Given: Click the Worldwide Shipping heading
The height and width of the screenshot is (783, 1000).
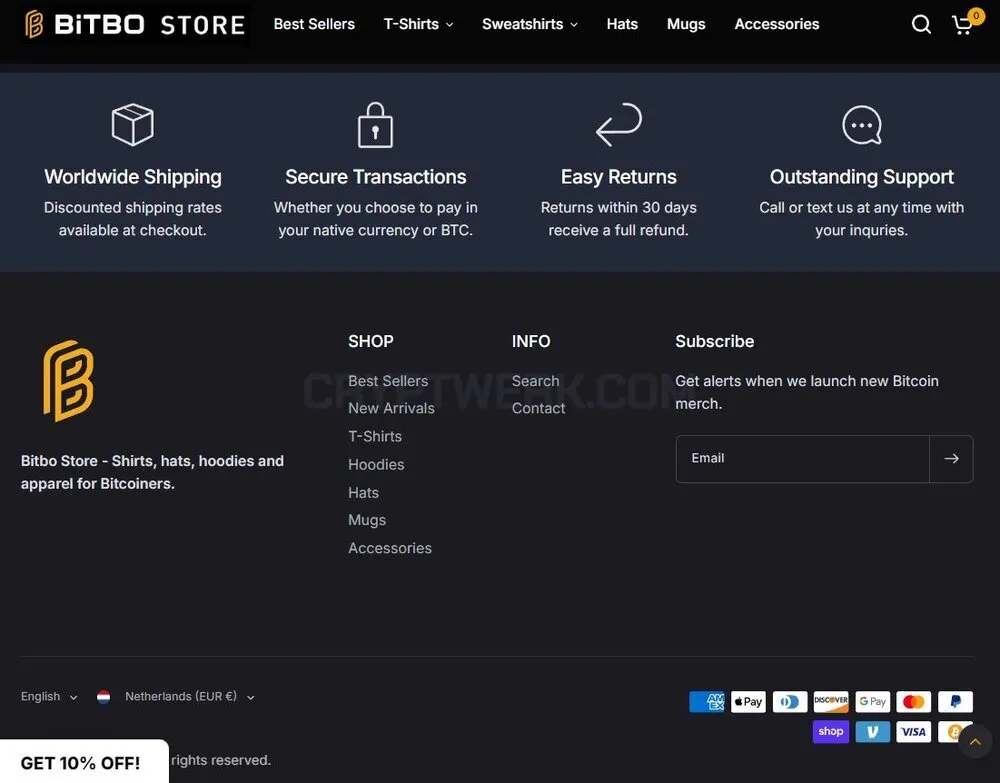Looking at the screenshot, I should pos(133,177).
